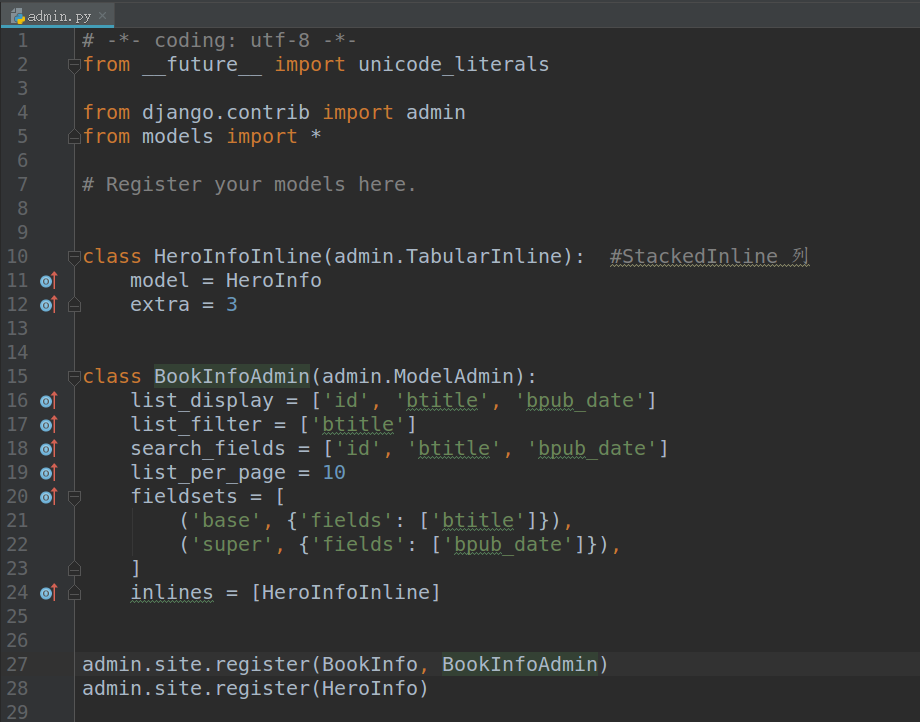Viewport: 920px width, 722px height.
Task: Click '[HeroInfoInline]' on line 24
Action: click(346, 593)
